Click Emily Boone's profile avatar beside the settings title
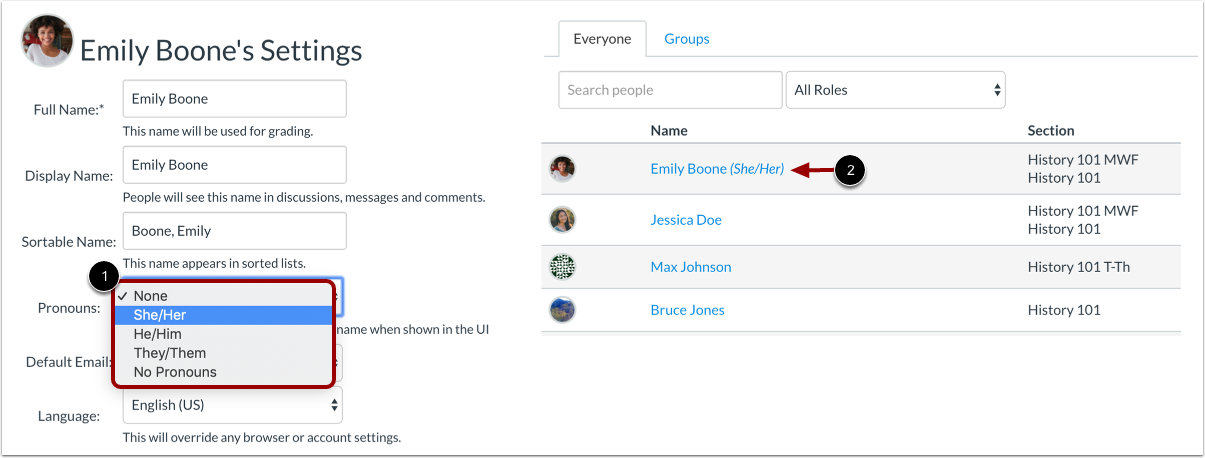The image size is (1205, 458). [x=46, y=41]
